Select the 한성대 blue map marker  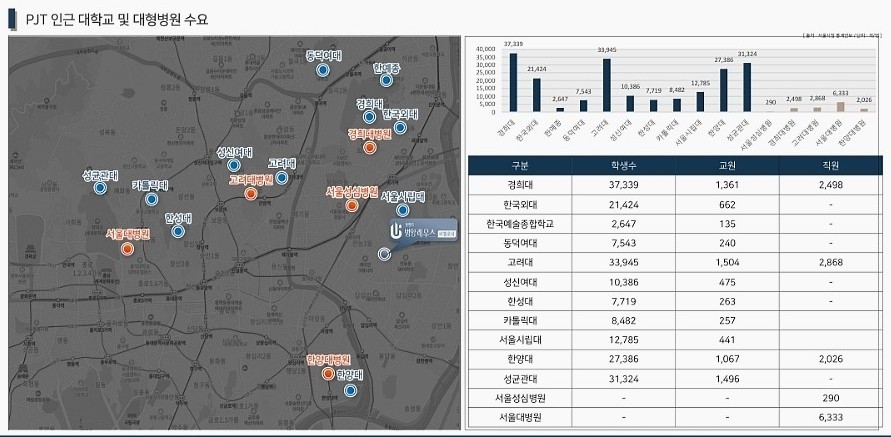(178, 231)
